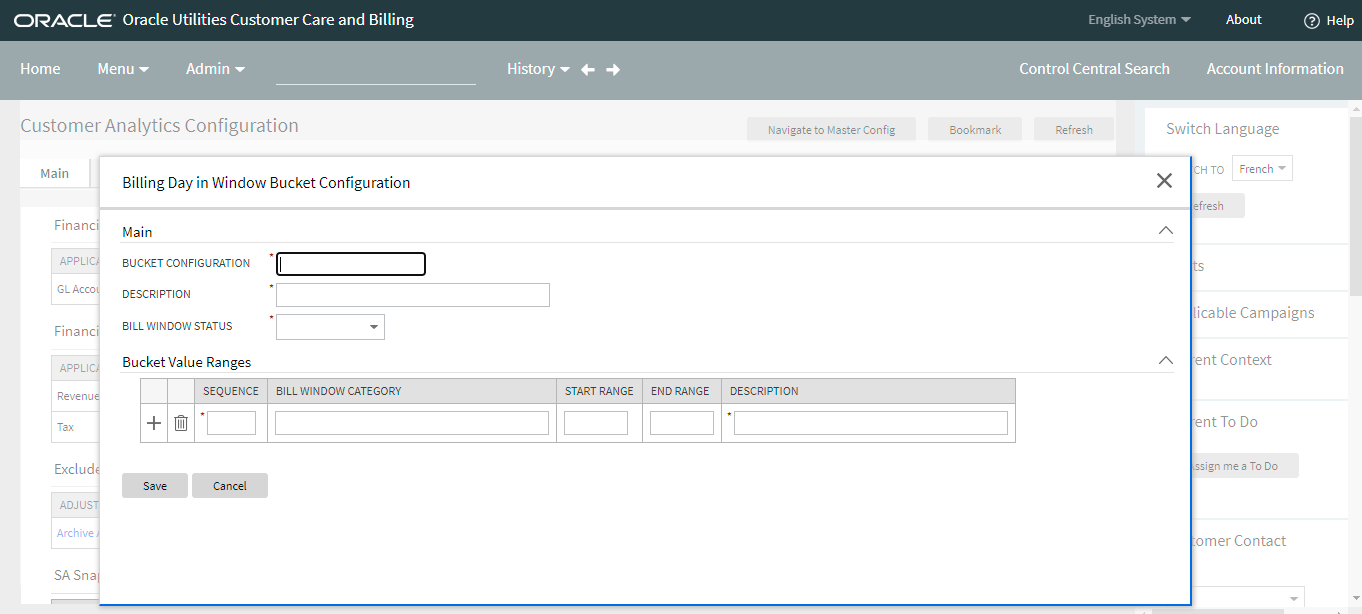Click the Oracle logo

[x=63, y=18]
